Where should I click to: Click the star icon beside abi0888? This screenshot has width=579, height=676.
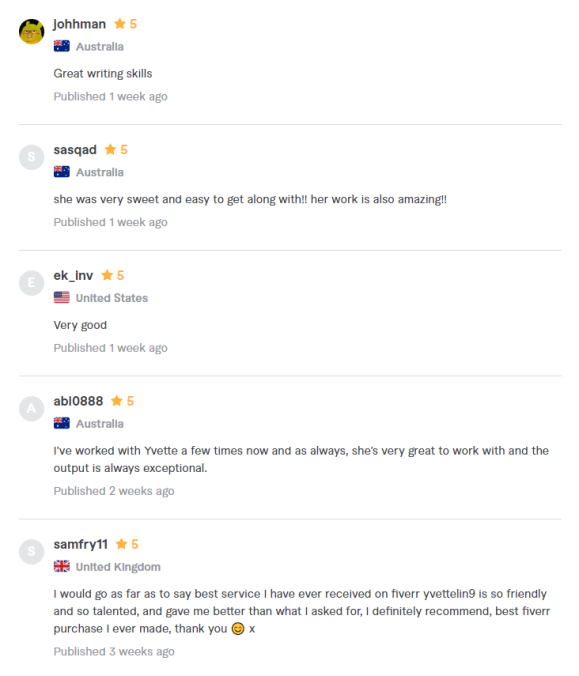(x=117, y=401)
